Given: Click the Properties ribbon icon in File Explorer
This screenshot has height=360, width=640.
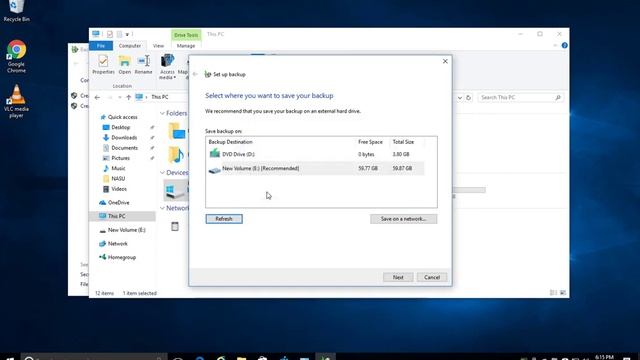Looking at the screenshot, I should (x=103, y=64).
